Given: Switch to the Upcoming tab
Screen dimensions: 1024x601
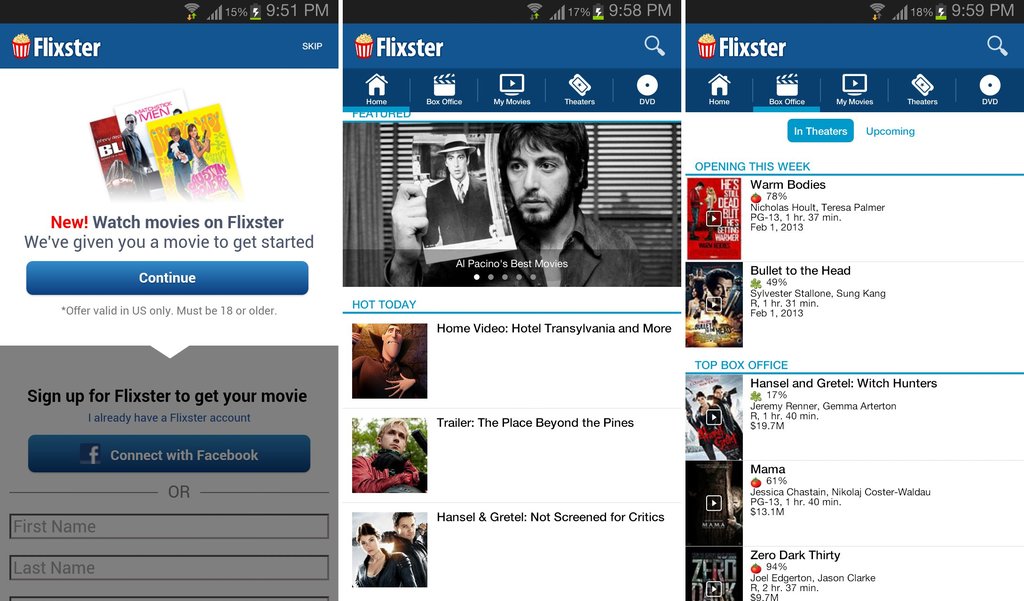Looking at the screenshot, I should point(890,131).
